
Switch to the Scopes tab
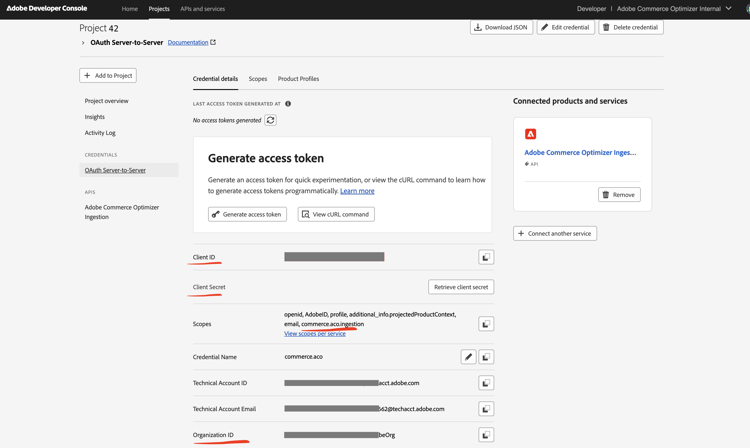(x=258, y=79)
